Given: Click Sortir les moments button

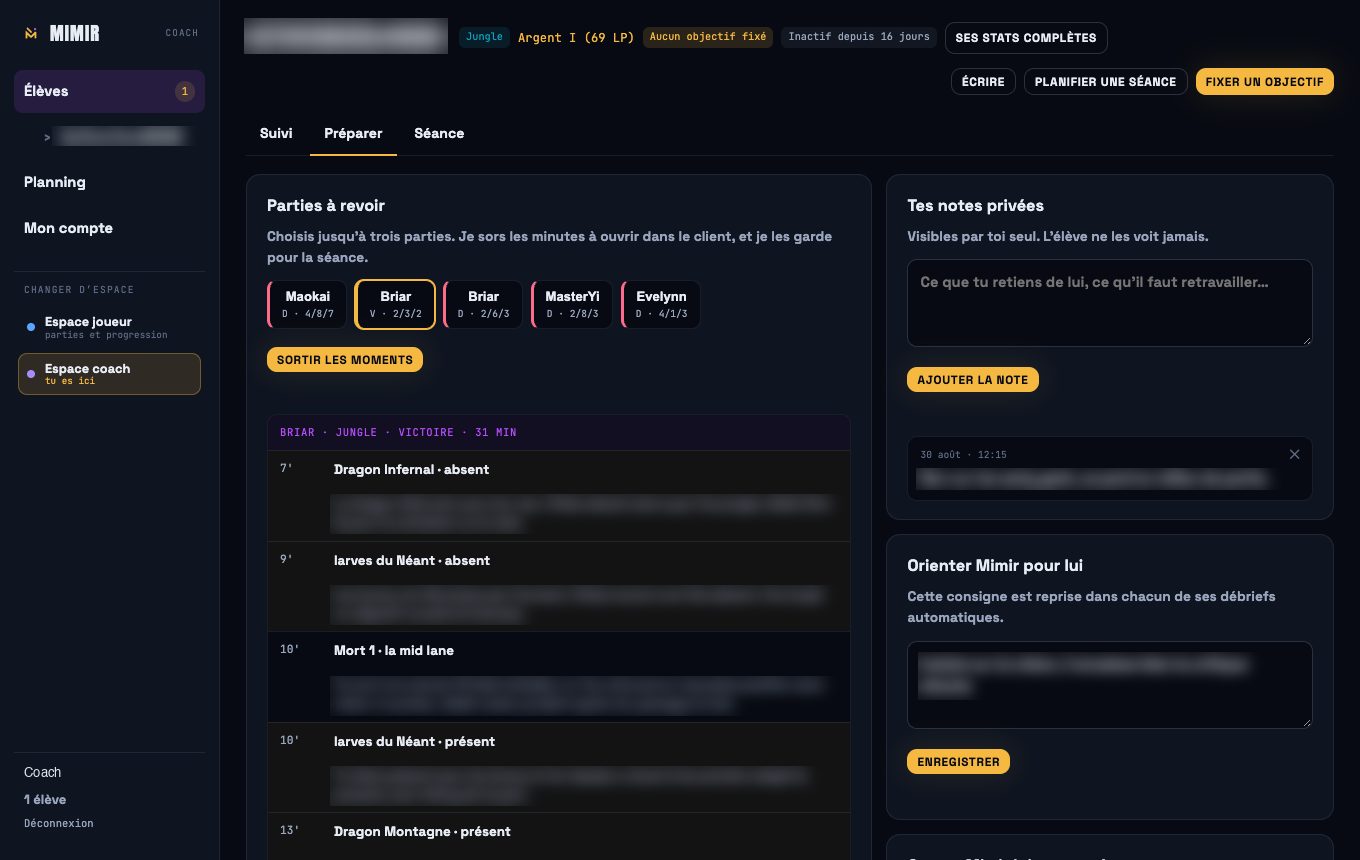Looking at the screenshot, I should 345,360.
